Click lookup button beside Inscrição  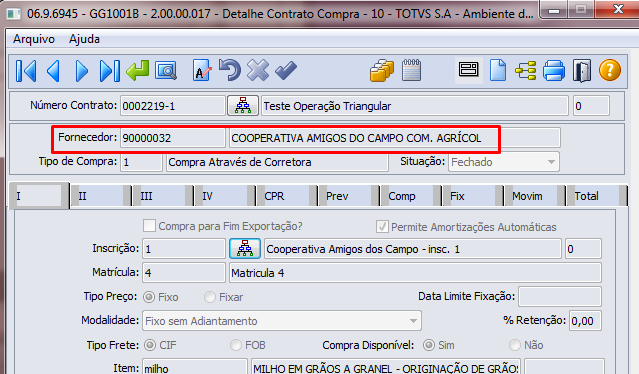(x=245, y=249)
